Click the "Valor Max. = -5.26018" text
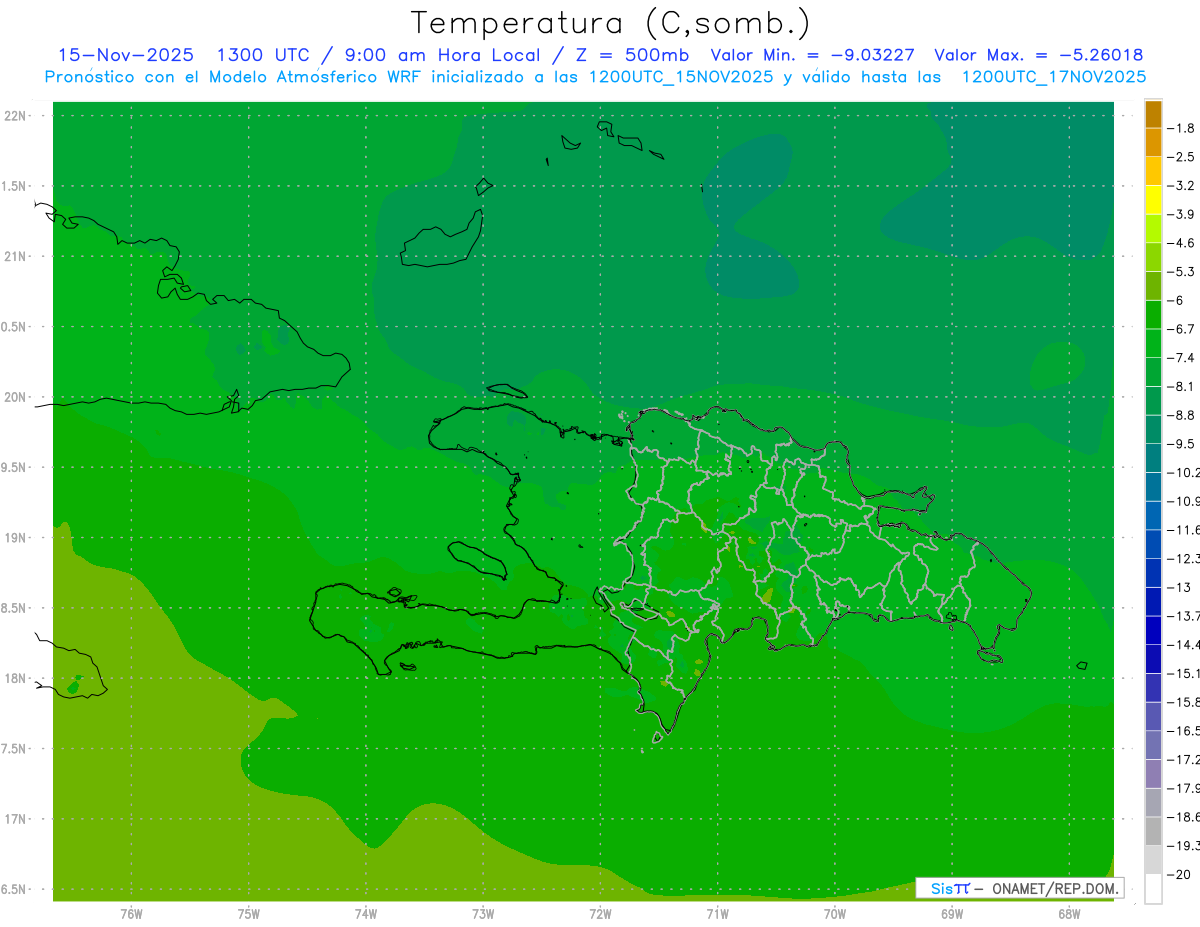1200x927 pixels. 1038,55
